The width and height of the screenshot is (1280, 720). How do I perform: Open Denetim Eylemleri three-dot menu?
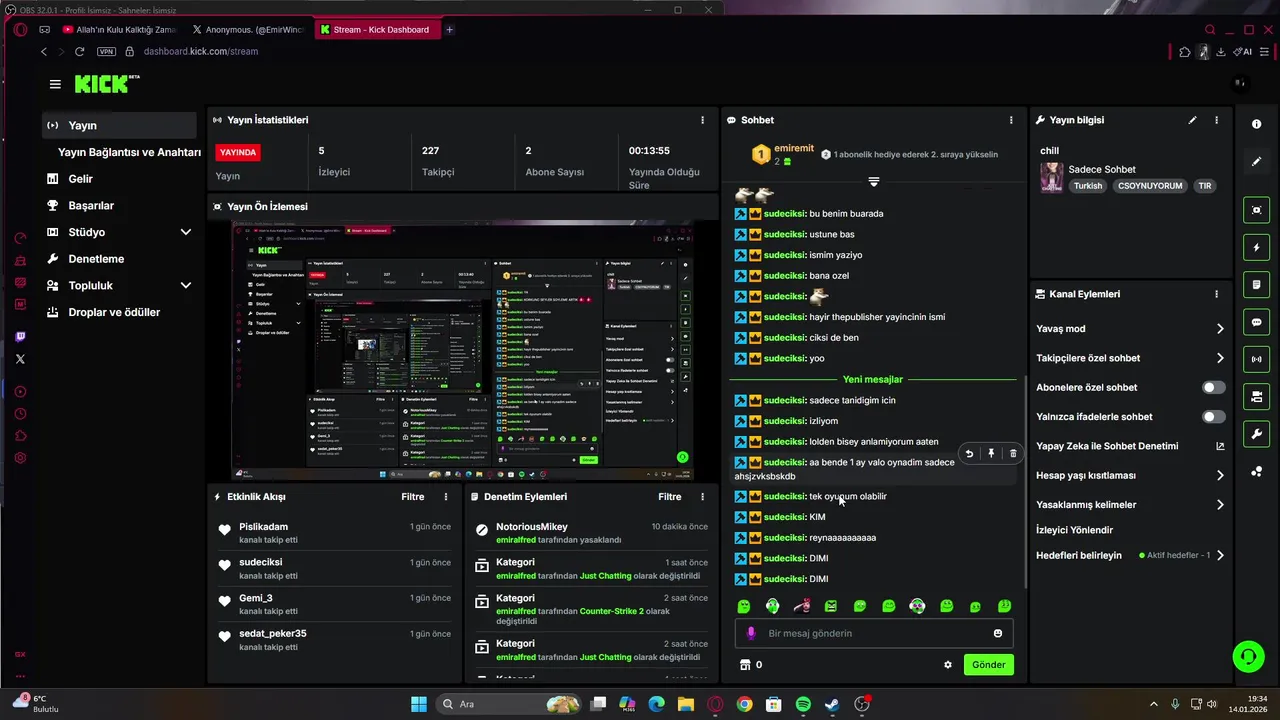[702, 497]
